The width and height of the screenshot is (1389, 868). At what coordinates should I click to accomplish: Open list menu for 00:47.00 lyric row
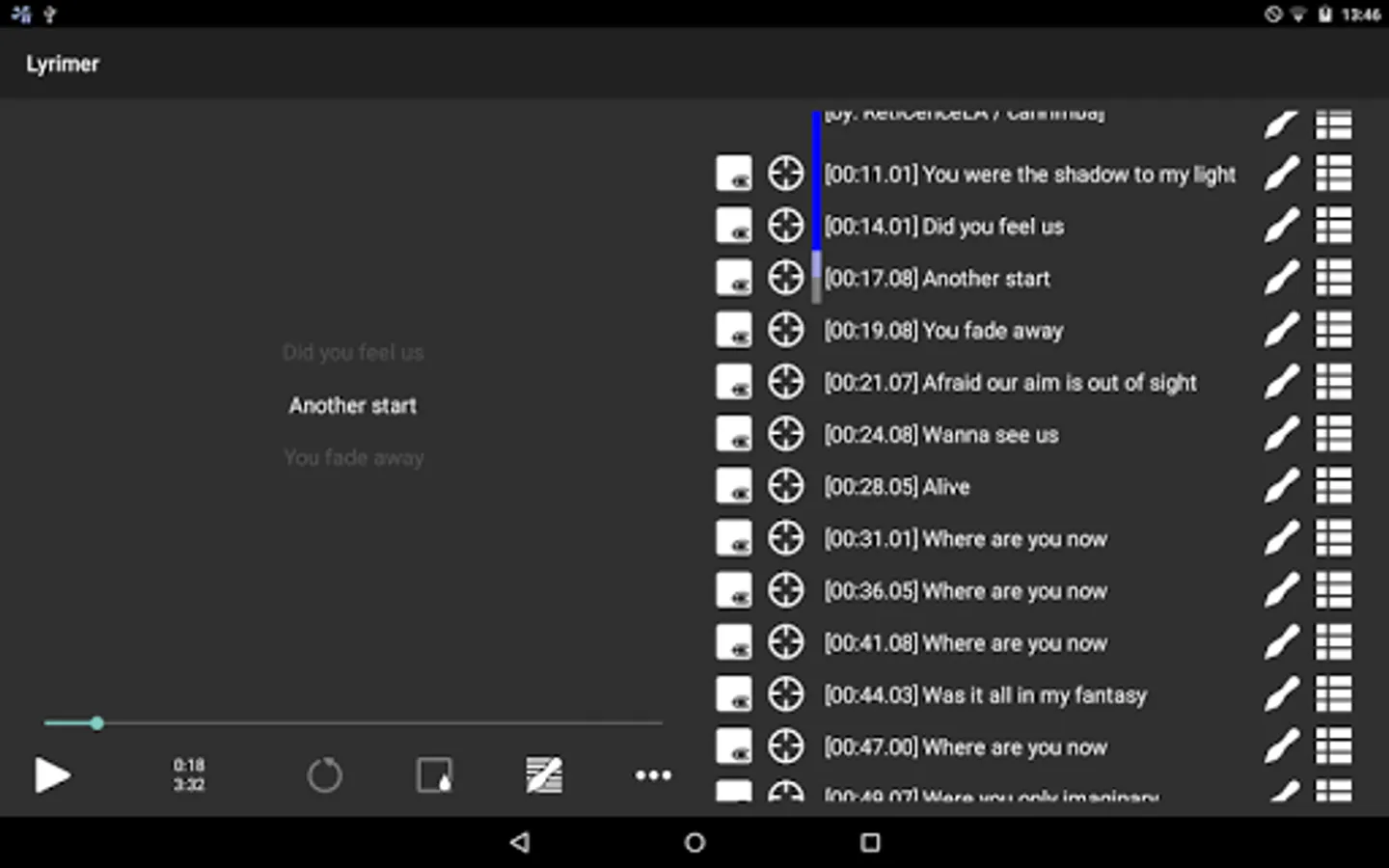point(1334,747)
